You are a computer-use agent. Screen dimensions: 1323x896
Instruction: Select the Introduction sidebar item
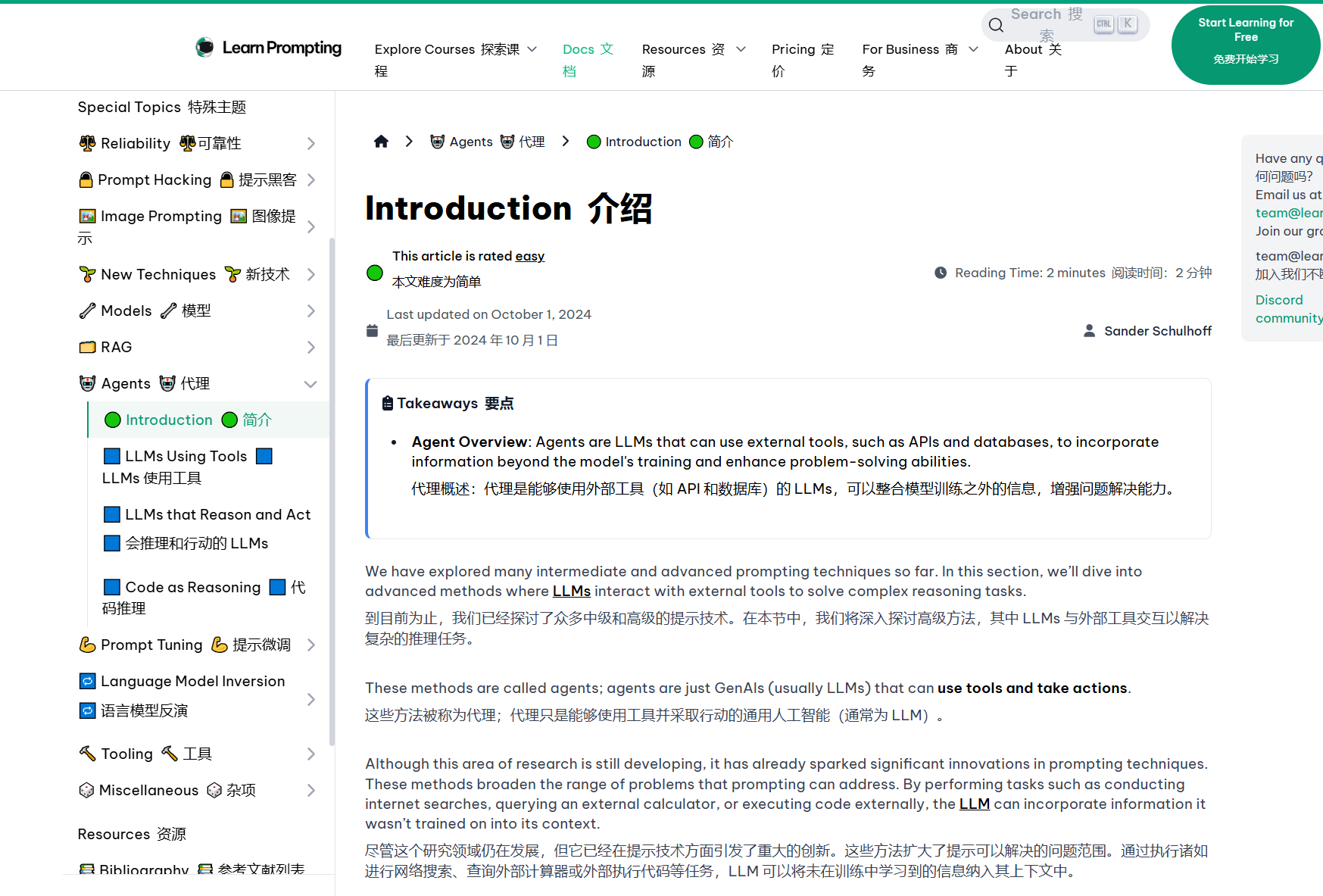pyautogui.click(x=209, y=420)
